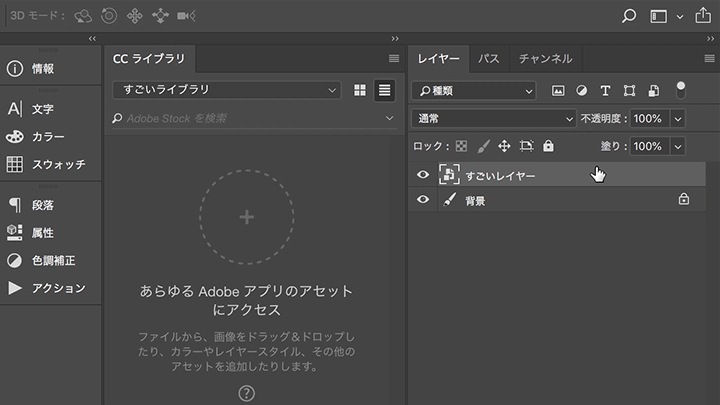Toggle the layer filter on/off switch

[681, 90]
